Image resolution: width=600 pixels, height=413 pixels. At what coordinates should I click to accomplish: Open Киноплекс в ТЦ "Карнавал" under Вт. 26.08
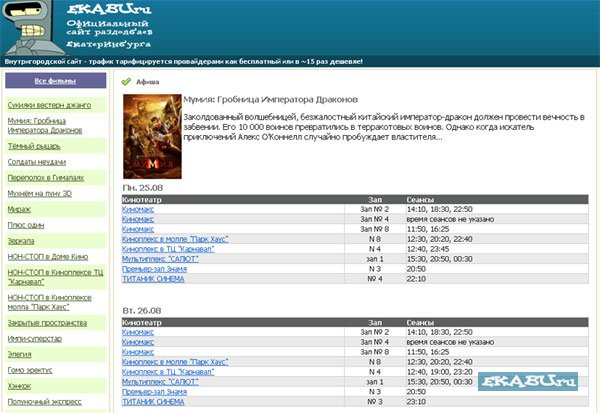coord(168,372)
